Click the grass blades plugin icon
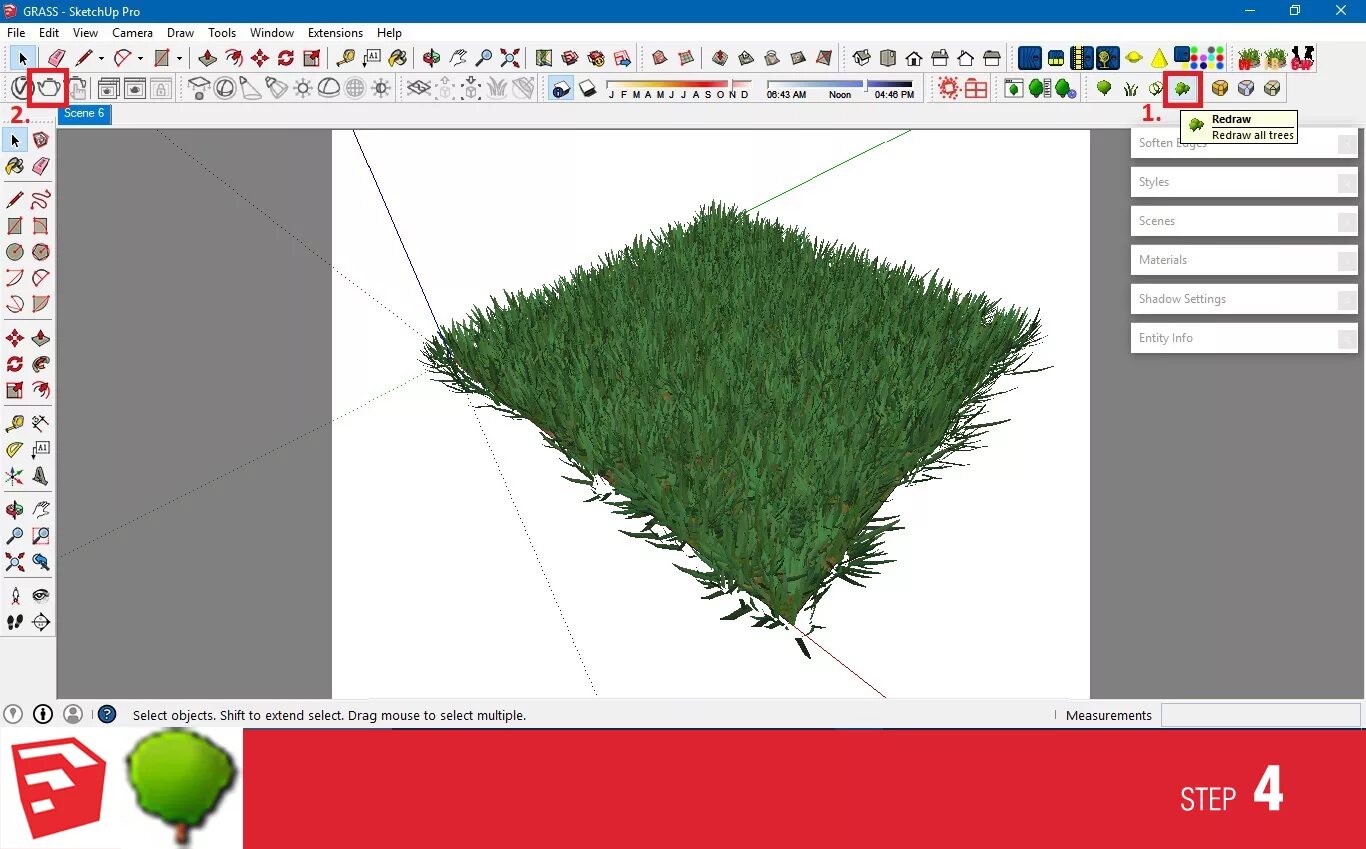 [x=1131, y=88]
